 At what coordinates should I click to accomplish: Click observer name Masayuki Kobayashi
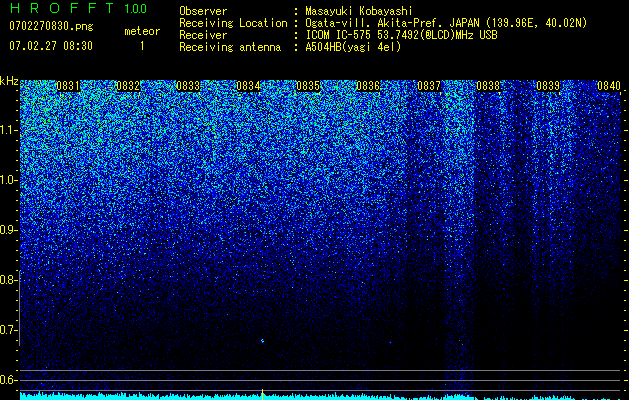(x=358, y=11)
